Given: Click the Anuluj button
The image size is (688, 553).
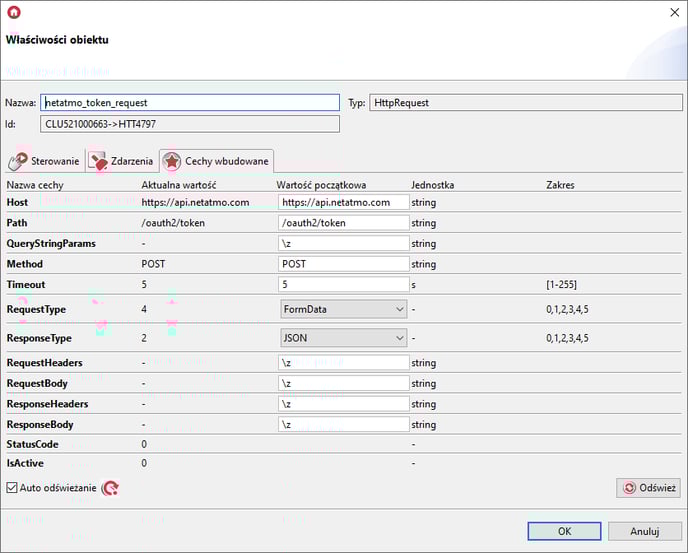Looking at the screenshot, I should click(x=645, y=531).
